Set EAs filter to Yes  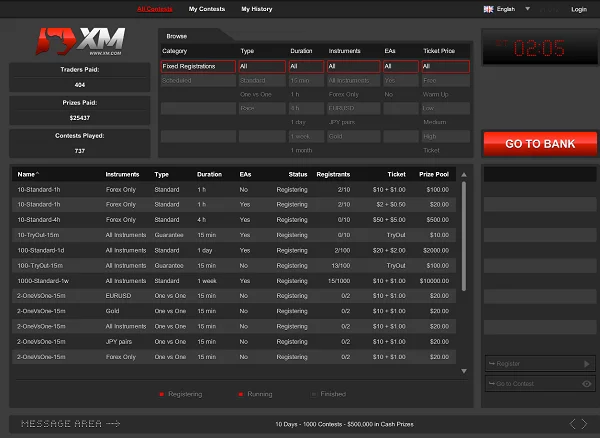(x=401, y=80)
